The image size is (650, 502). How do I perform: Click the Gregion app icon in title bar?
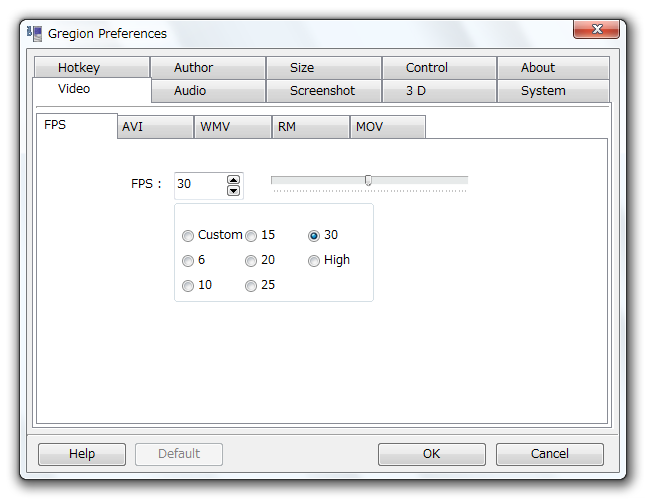click(34, 34)
